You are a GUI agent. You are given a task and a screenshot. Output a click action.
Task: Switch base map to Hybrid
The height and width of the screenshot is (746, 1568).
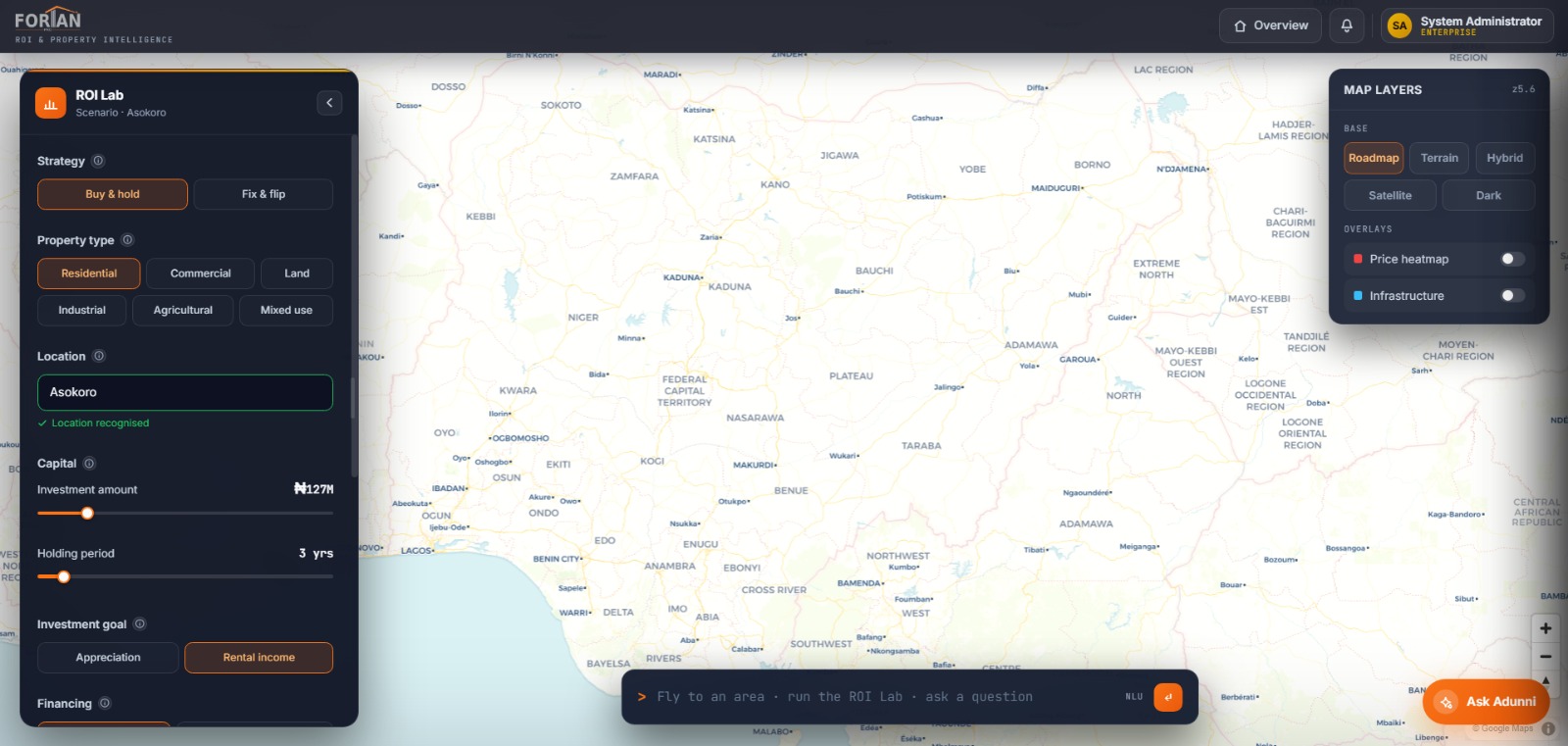tap(1505, 158)
